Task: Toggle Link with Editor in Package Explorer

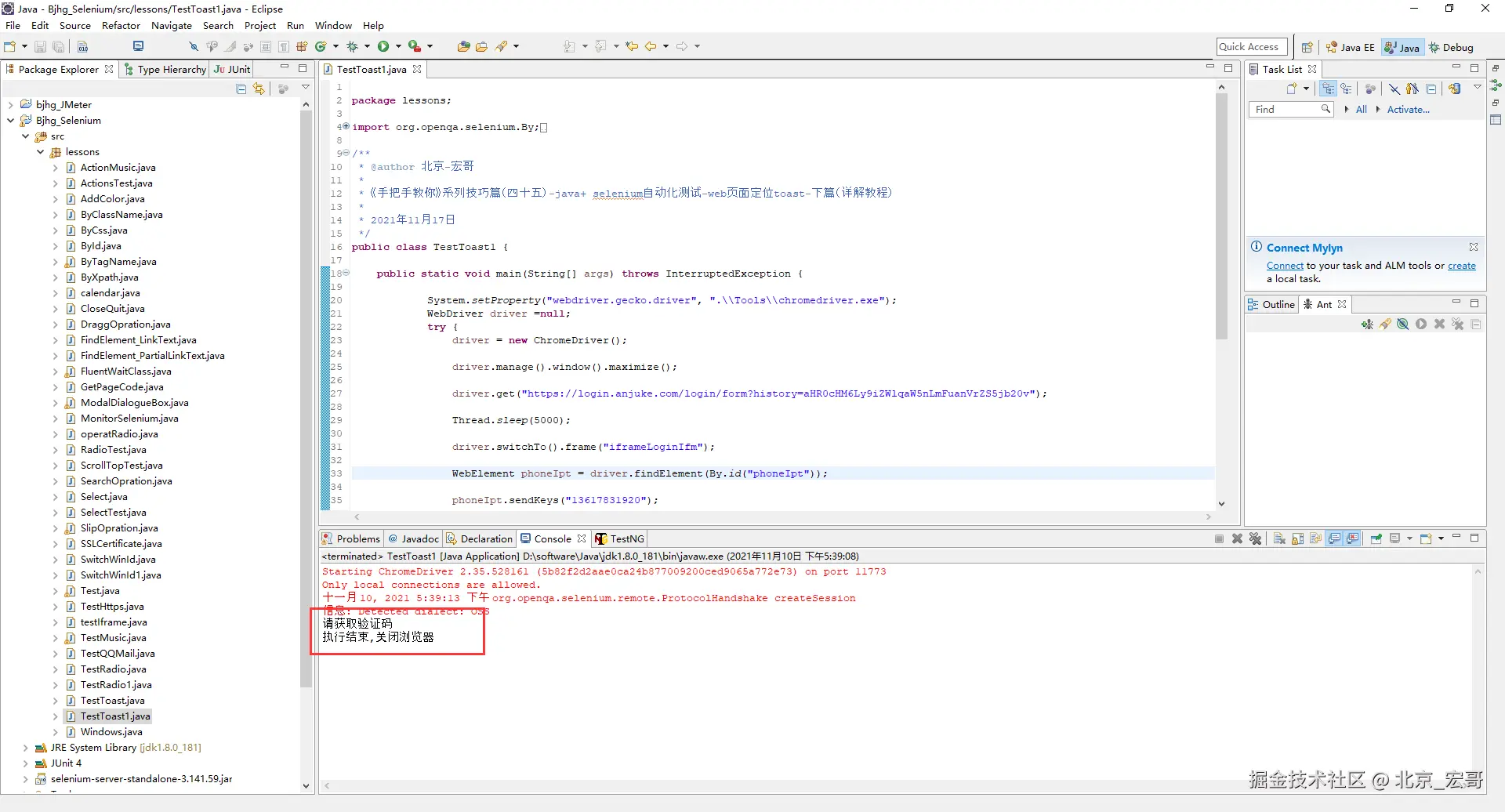Action: click(259, 89)
